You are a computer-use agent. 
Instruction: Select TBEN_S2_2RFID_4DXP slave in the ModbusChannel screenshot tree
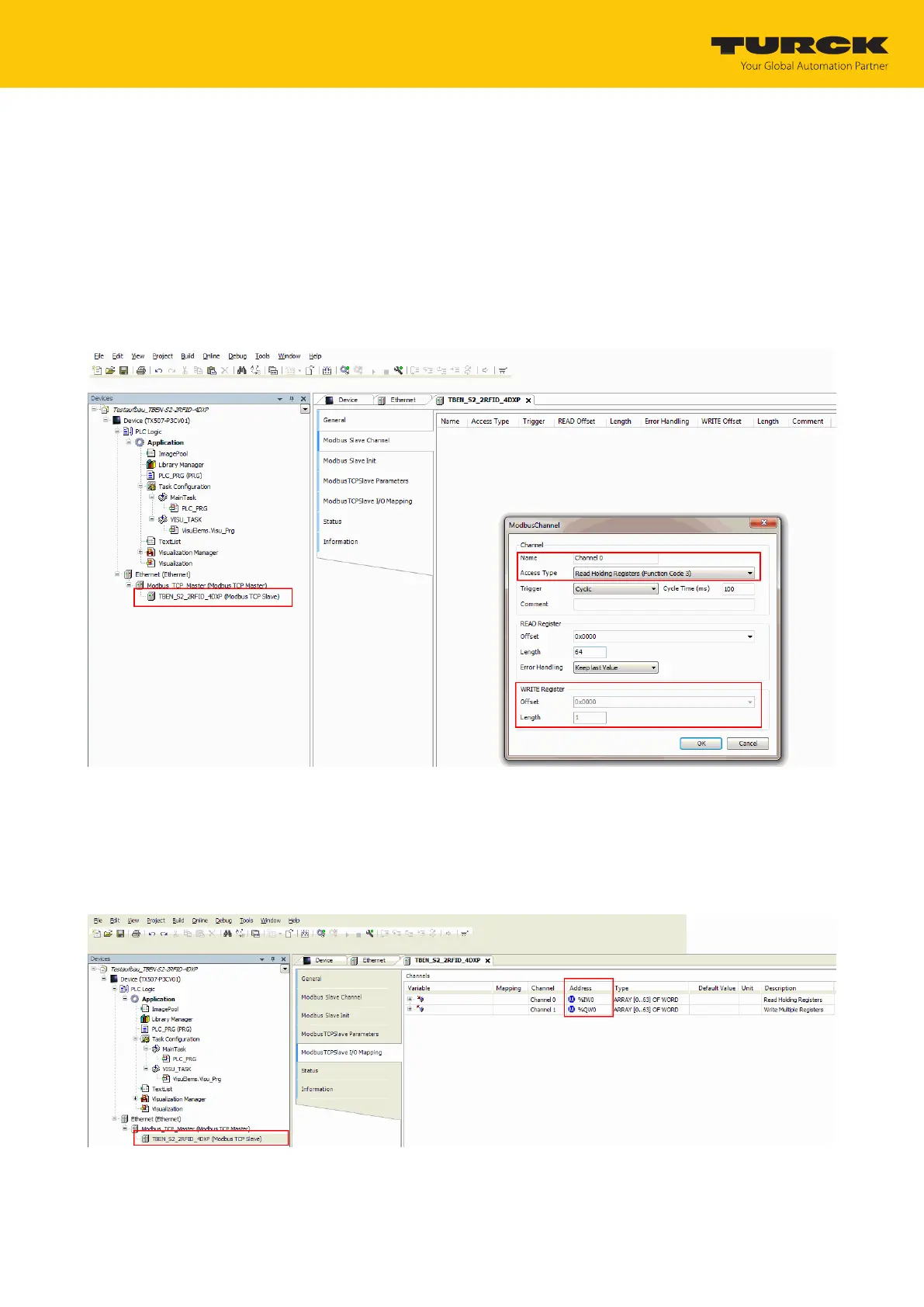click(219, 597)
